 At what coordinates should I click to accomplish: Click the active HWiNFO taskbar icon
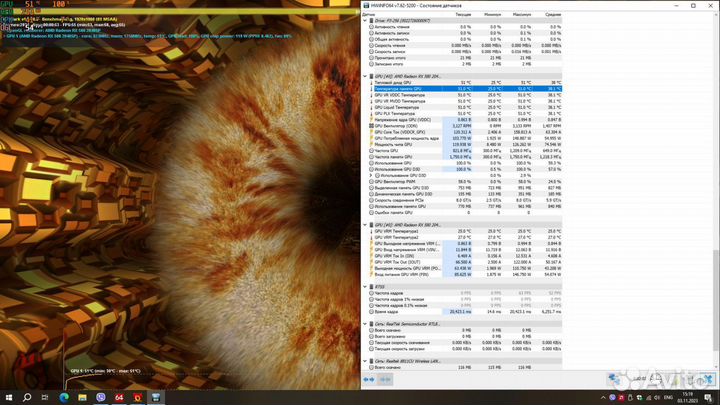156,397
